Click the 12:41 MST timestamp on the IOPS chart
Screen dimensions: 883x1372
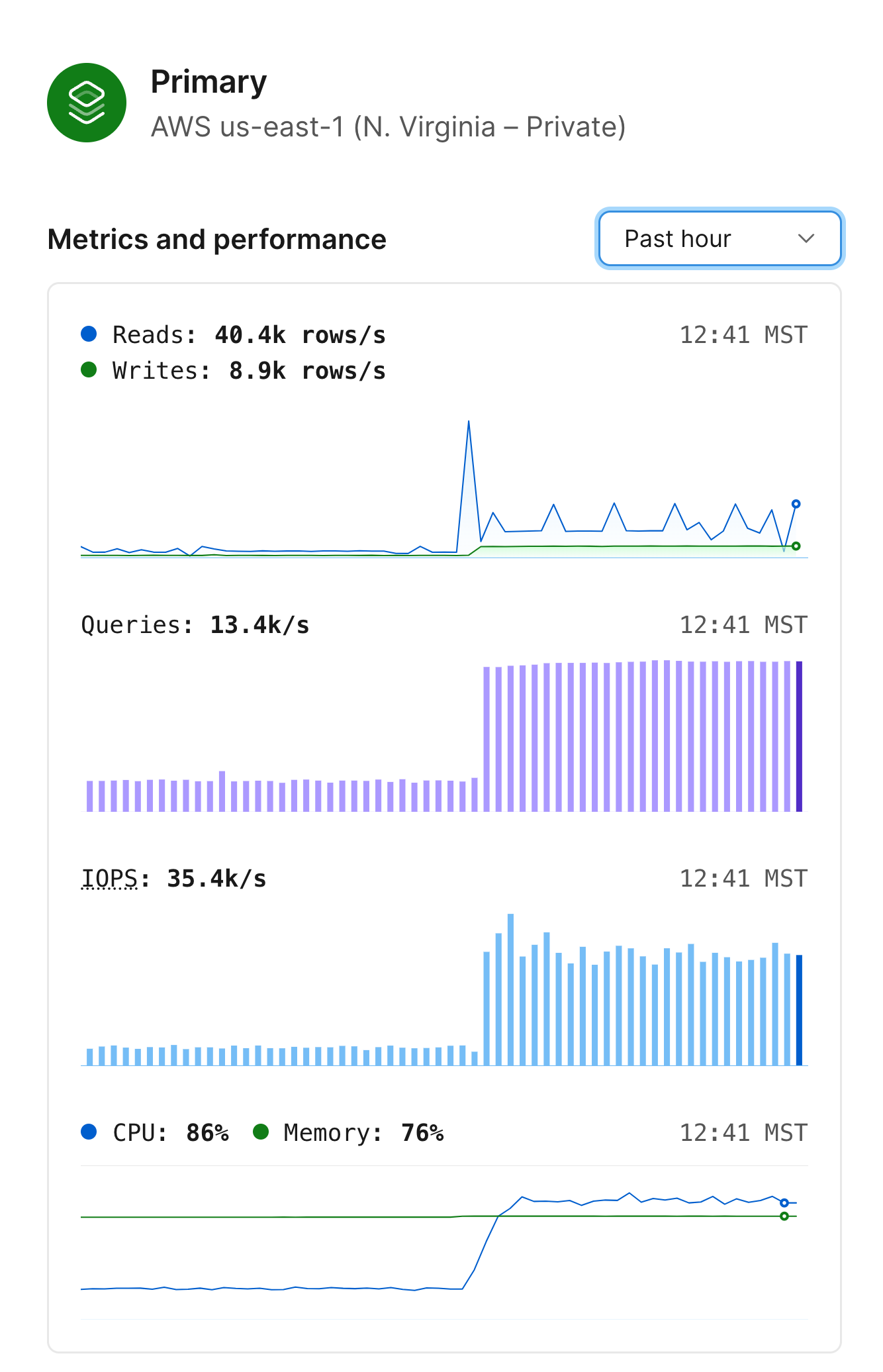tap(741, 877)
